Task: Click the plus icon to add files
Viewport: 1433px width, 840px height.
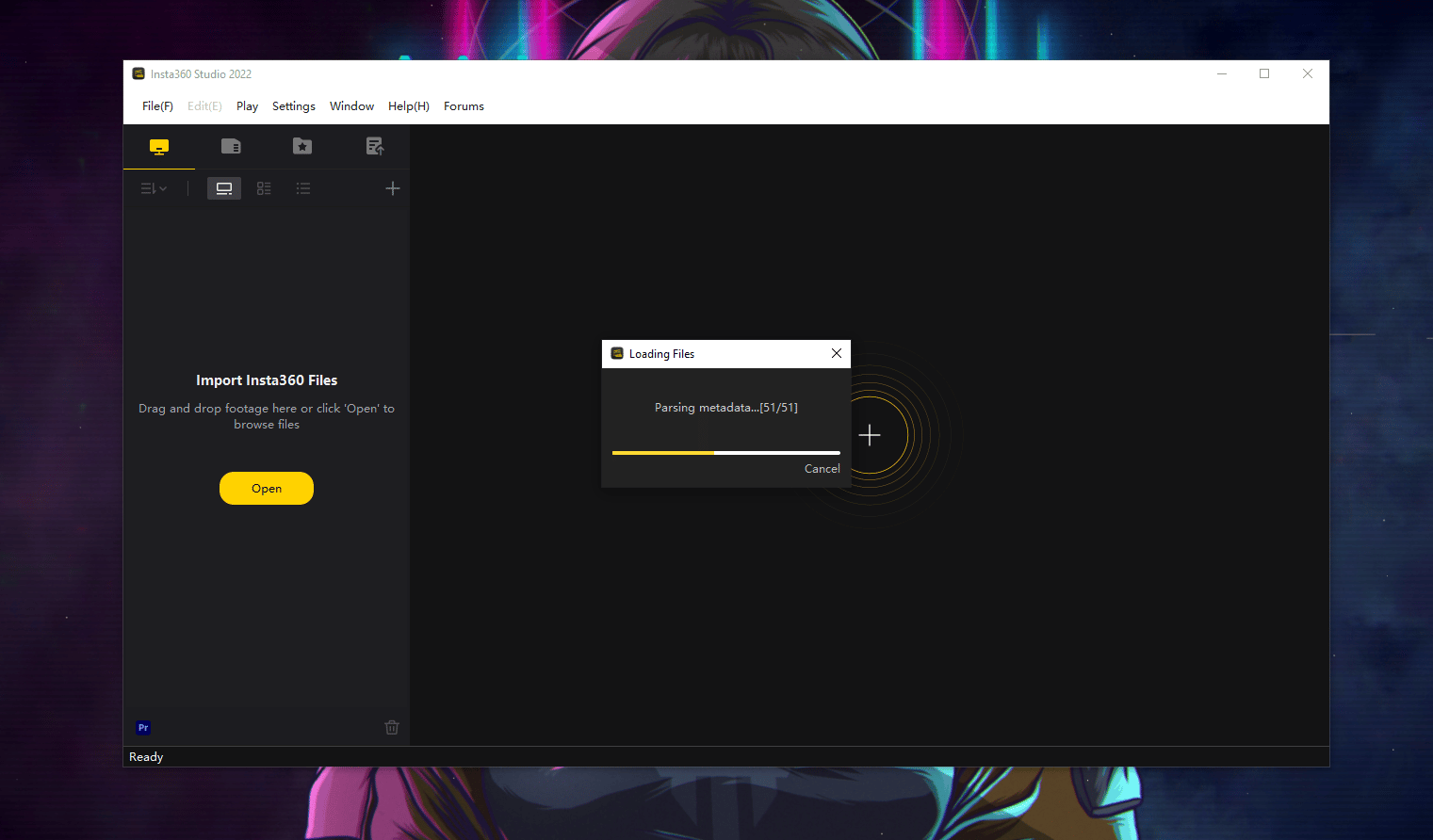Action: click(393, 188)
